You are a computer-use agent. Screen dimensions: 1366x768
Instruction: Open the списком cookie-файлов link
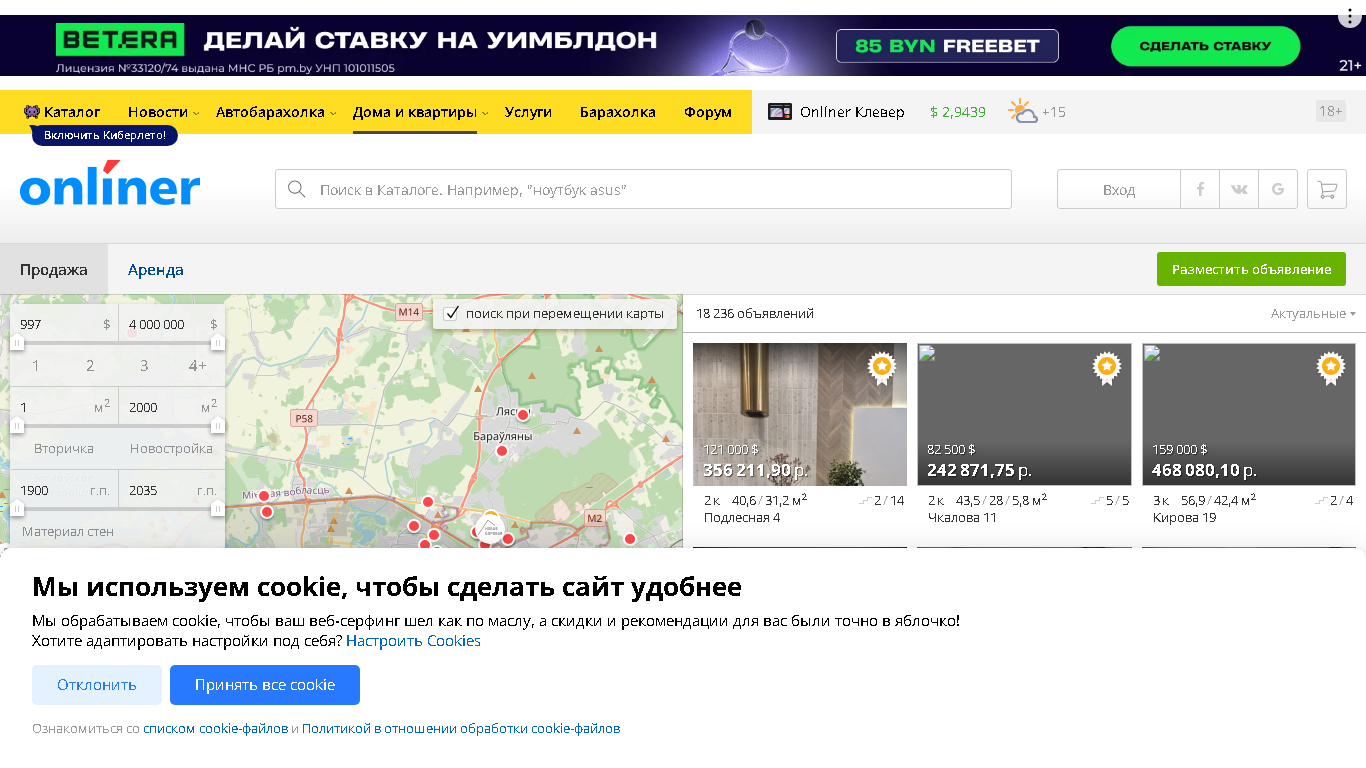[x=216, y=729]
